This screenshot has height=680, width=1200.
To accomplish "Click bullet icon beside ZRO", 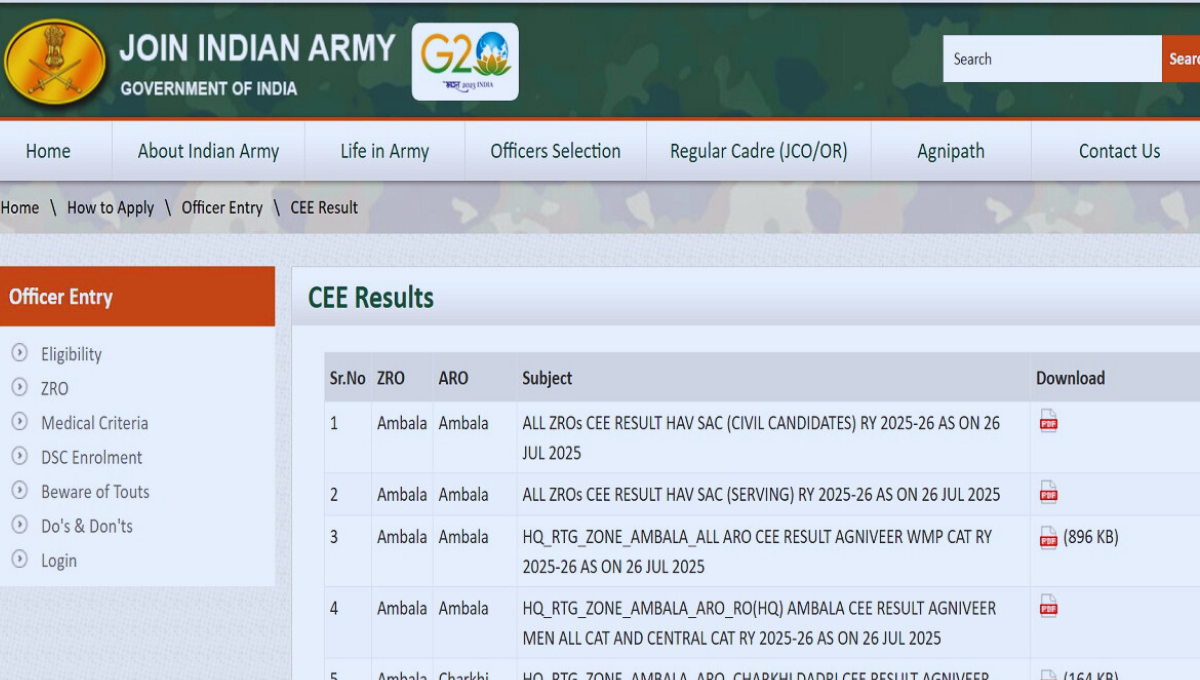I will pyautogui.click(x=19, y=387).
